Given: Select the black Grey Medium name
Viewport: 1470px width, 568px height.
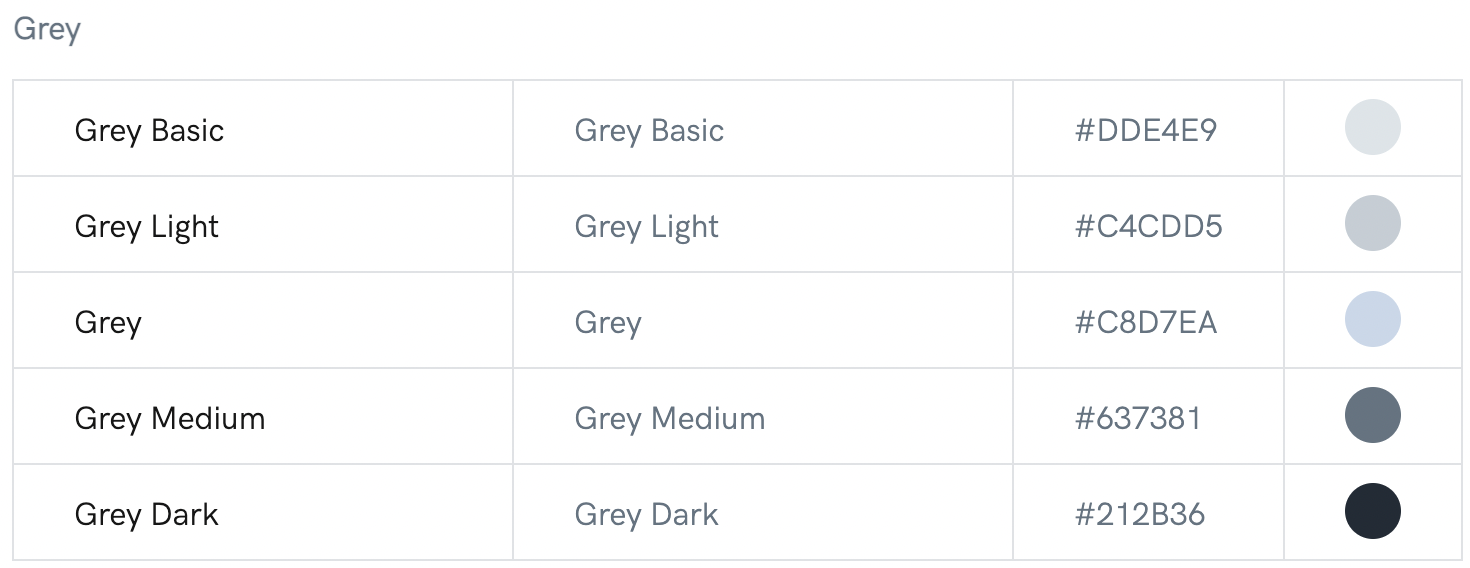Looking at the screenshot, I should pos(170,418).
